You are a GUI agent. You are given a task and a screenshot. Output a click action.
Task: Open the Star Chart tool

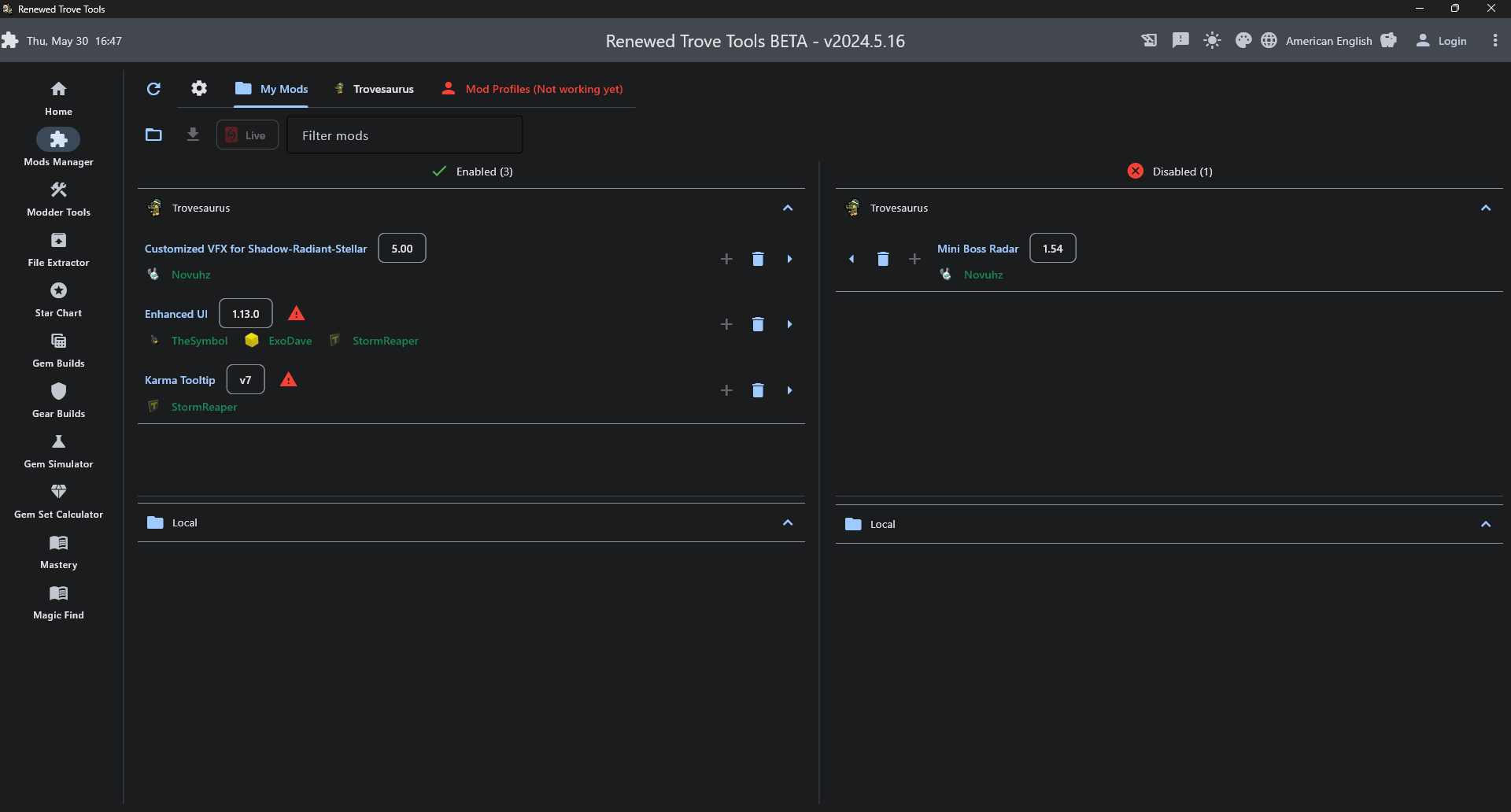click(x=58, y=299)
